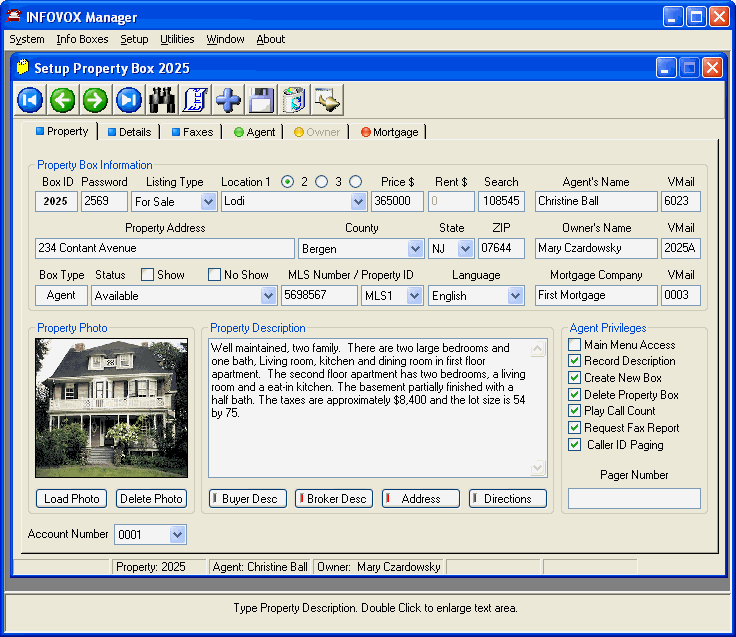736x637 pixels.
Task: Go to first record icon
Action: [x=30, y=100]
